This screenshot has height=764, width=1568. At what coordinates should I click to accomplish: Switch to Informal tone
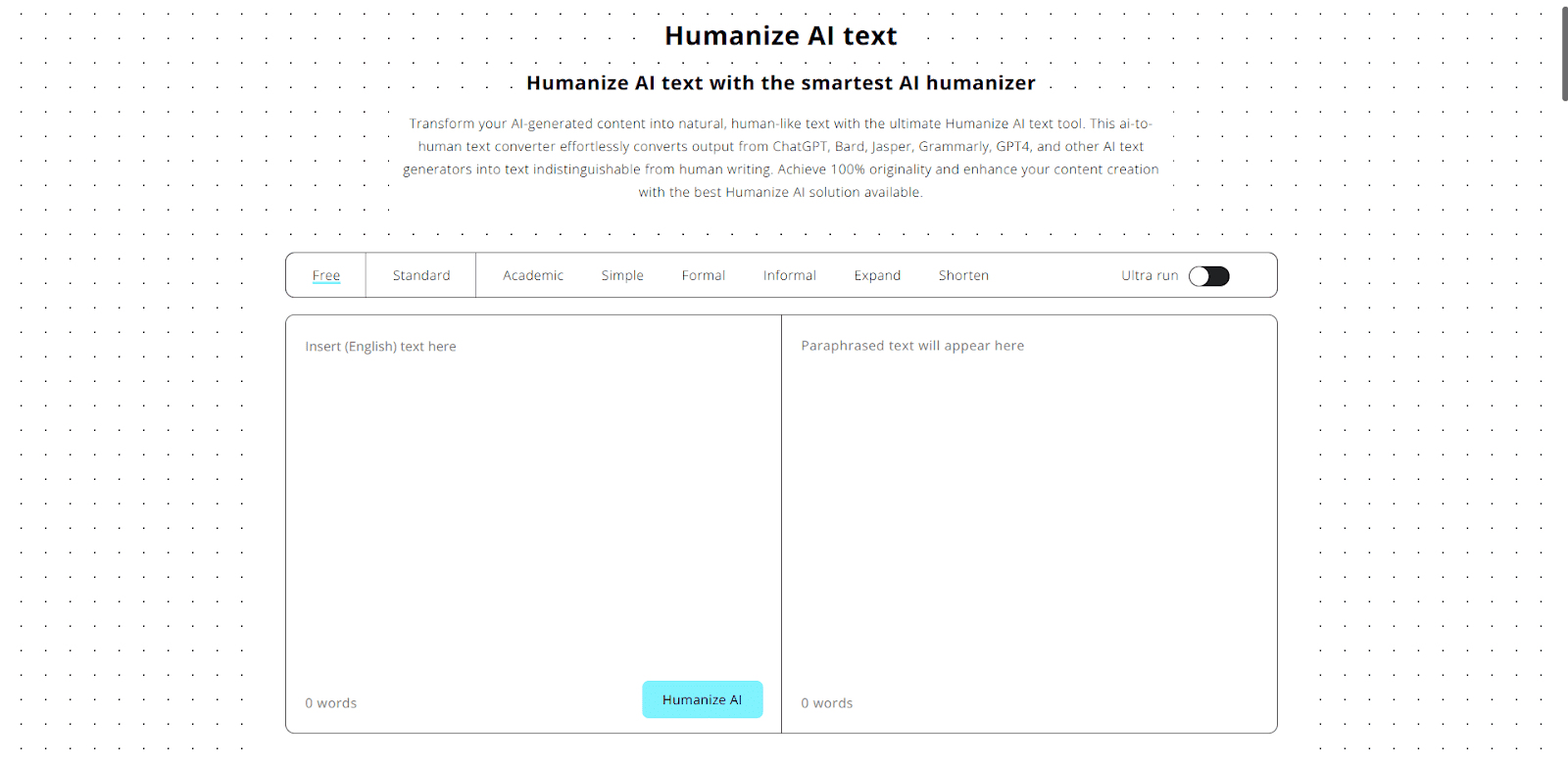click(790, 275)
